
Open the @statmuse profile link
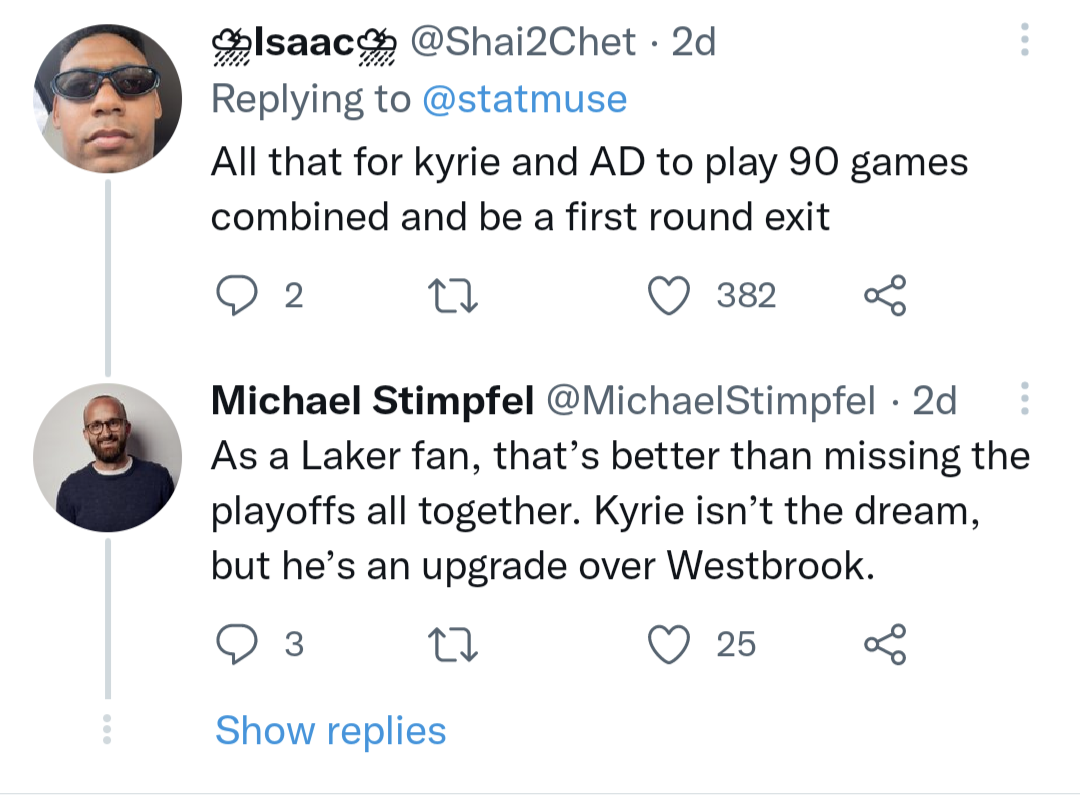(x=524, y=98)
